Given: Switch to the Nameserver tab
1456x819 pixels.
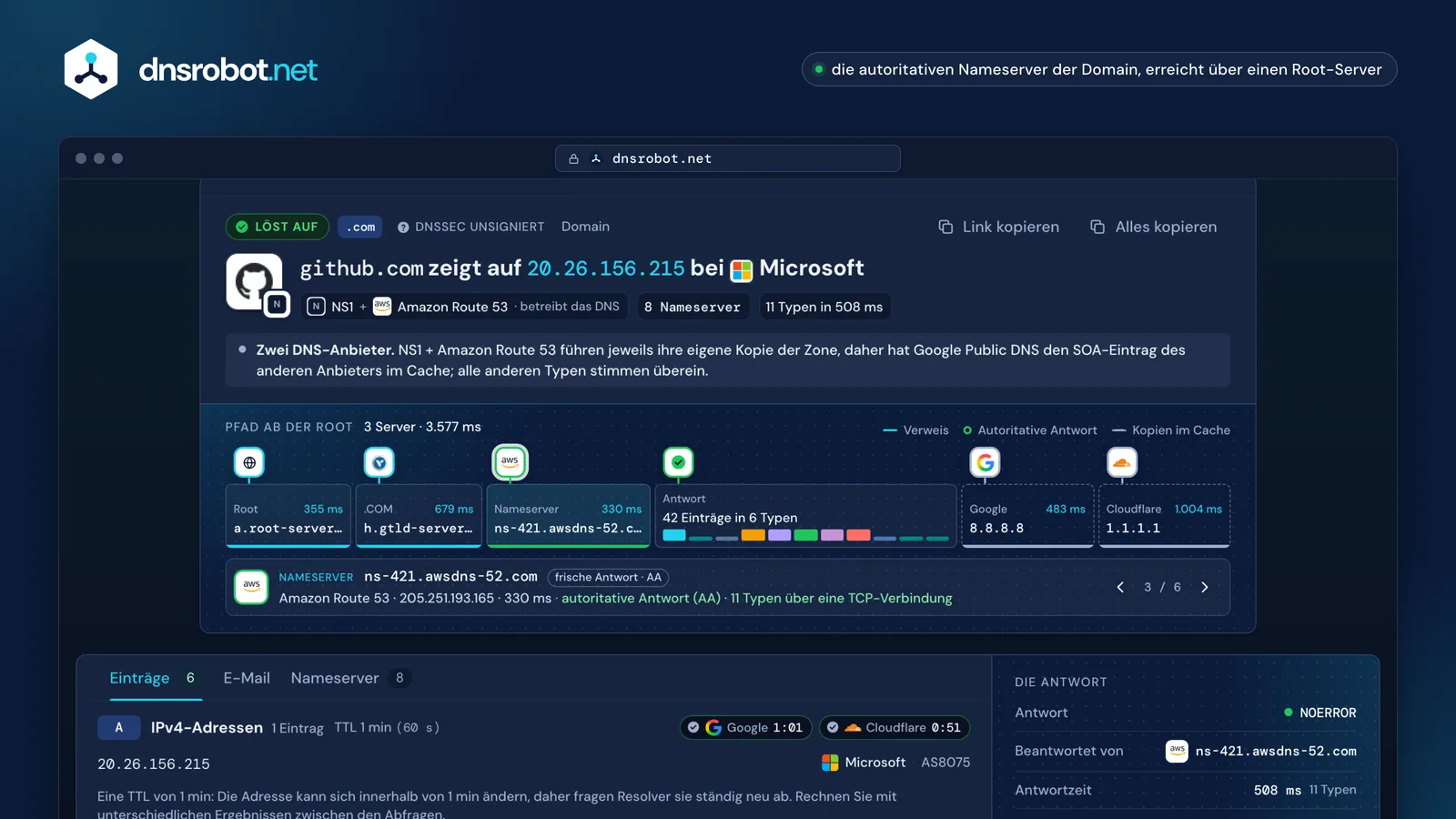Looking at the screenshot, I should click(350, 678).
